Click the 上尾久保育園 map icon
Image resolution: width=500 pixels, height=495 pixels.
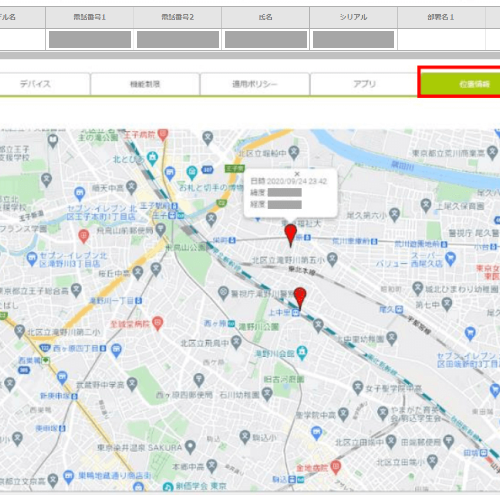coord(426,205)
